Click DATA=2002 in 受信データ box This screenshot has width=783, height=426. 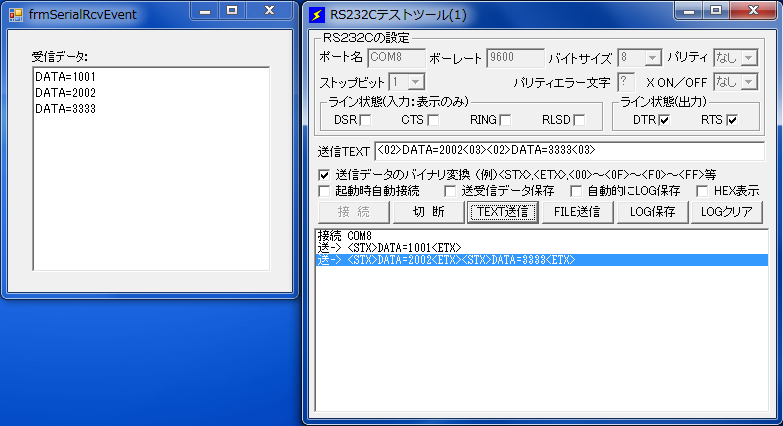coord(65,93)
